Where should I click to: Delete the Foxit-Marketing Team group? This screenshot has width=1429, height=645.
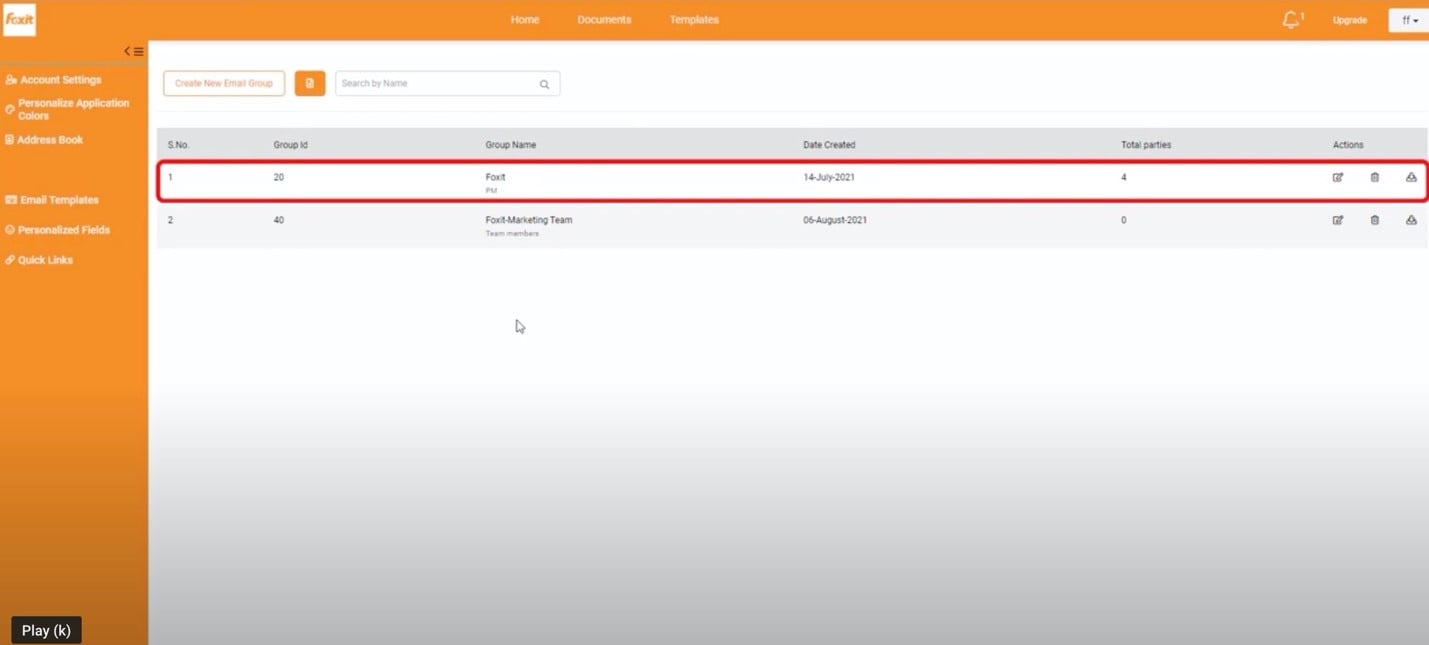click(1375, 220)
